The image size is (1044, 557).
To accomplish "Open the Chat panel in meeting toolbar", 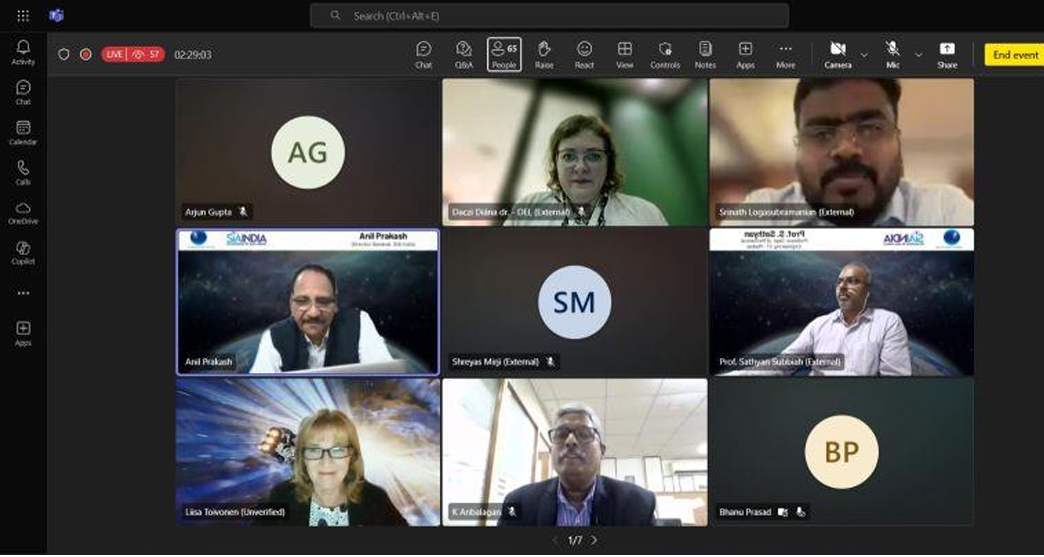I will coord(423,54).
